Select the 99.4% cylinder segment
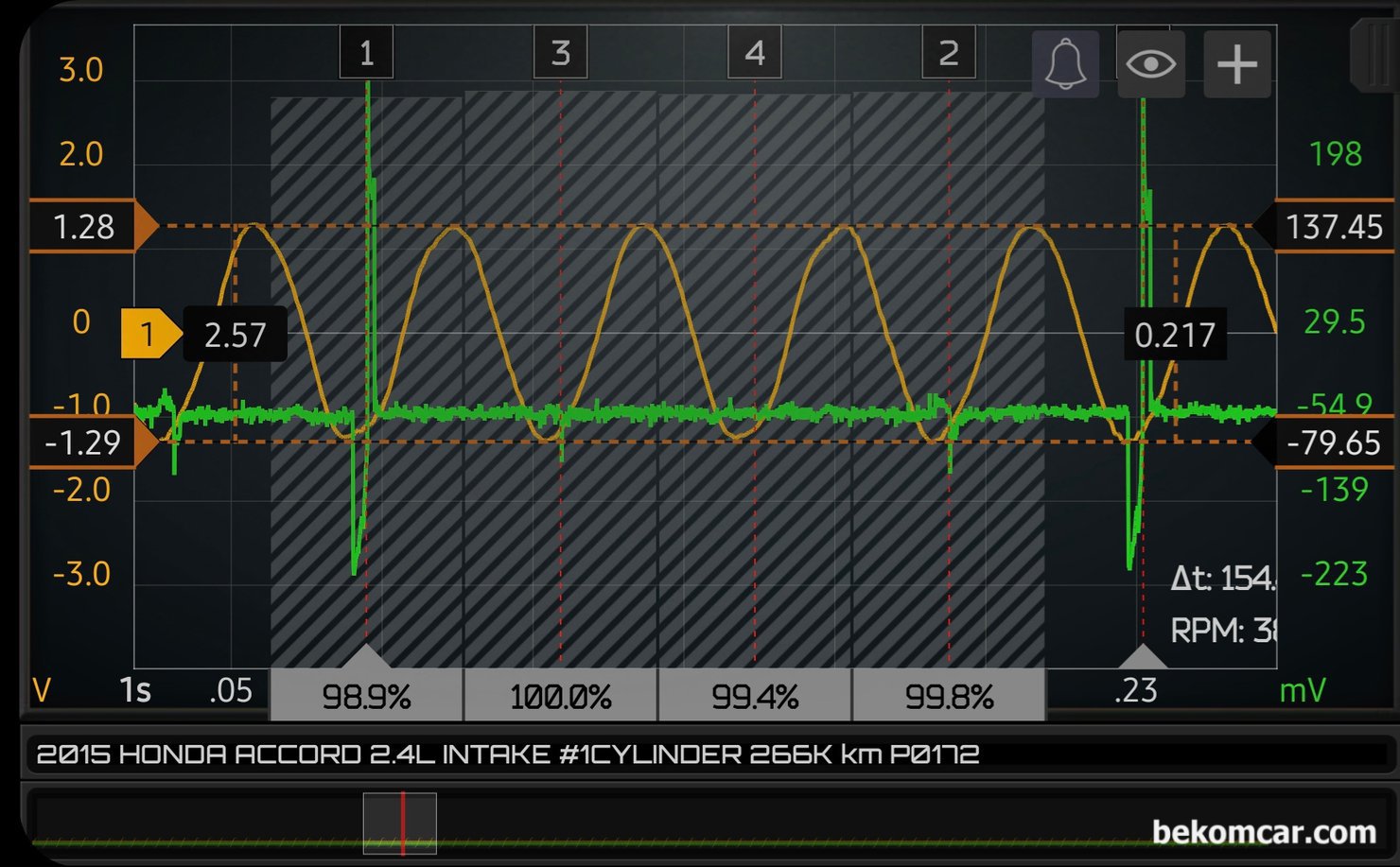 pyautogui.click(x=755, y=697)
